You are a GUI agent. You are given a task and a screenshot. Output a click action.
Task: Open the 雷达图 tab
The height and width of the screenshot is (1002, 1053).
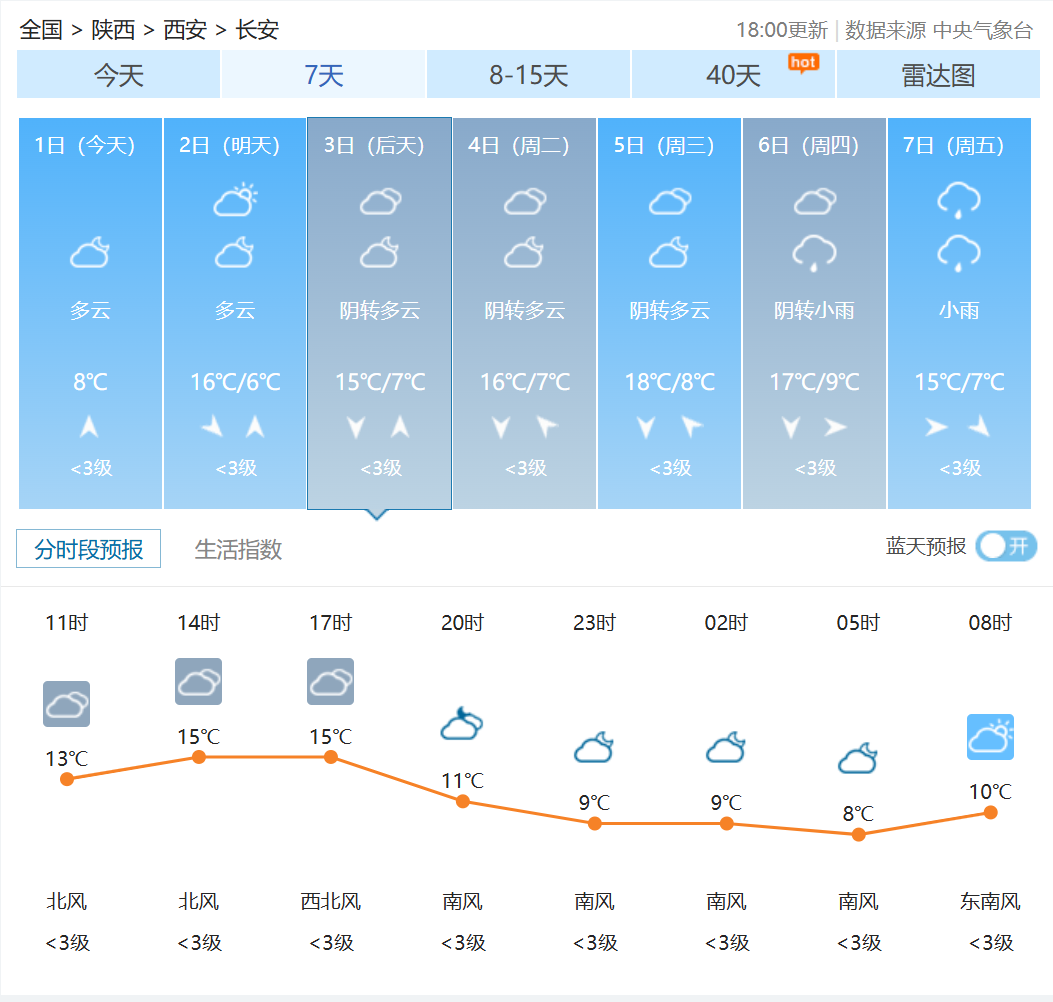937,75
